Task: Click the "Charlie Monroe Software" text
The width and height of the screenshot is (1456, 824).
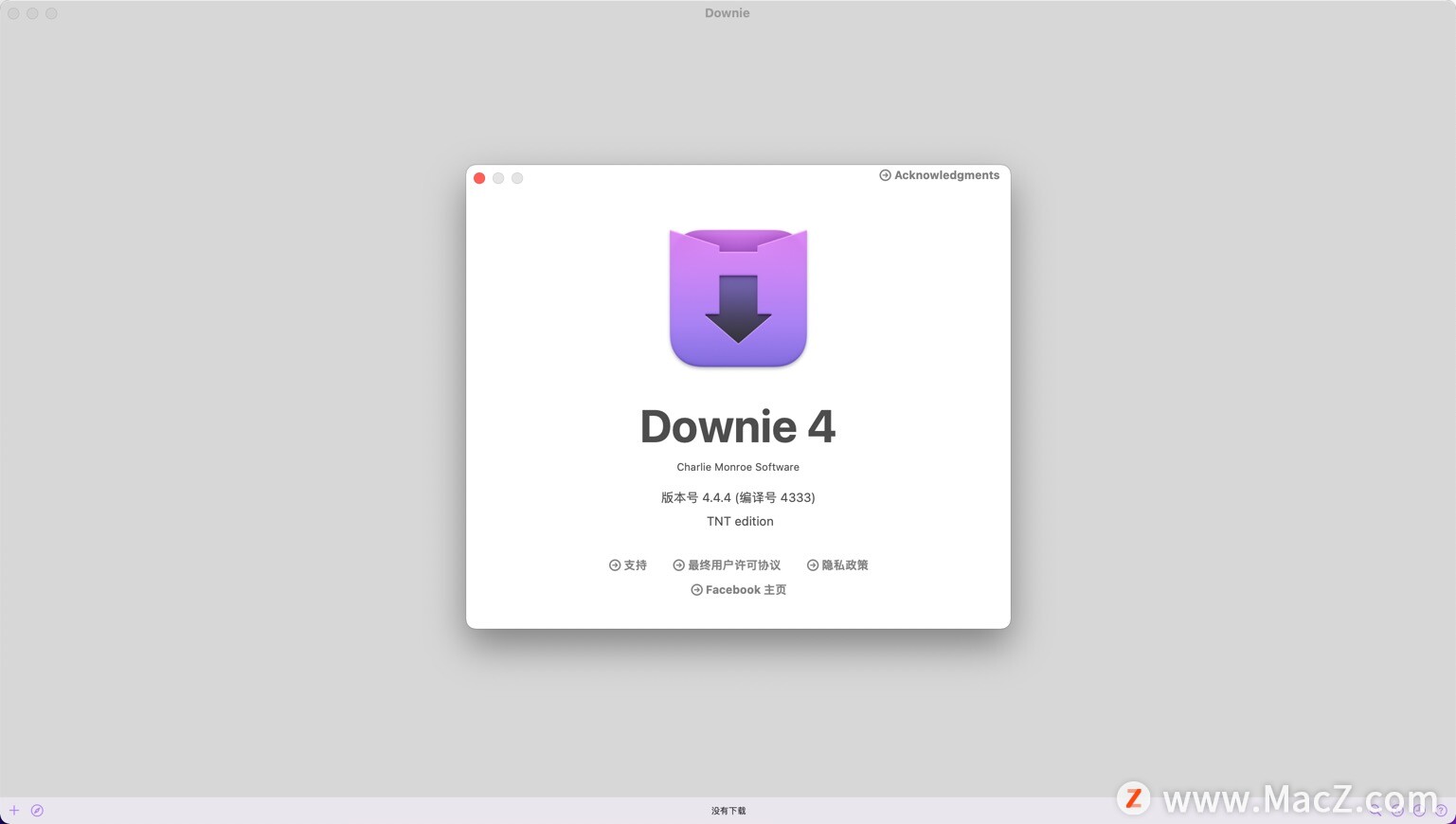Action: click(738, 467)
